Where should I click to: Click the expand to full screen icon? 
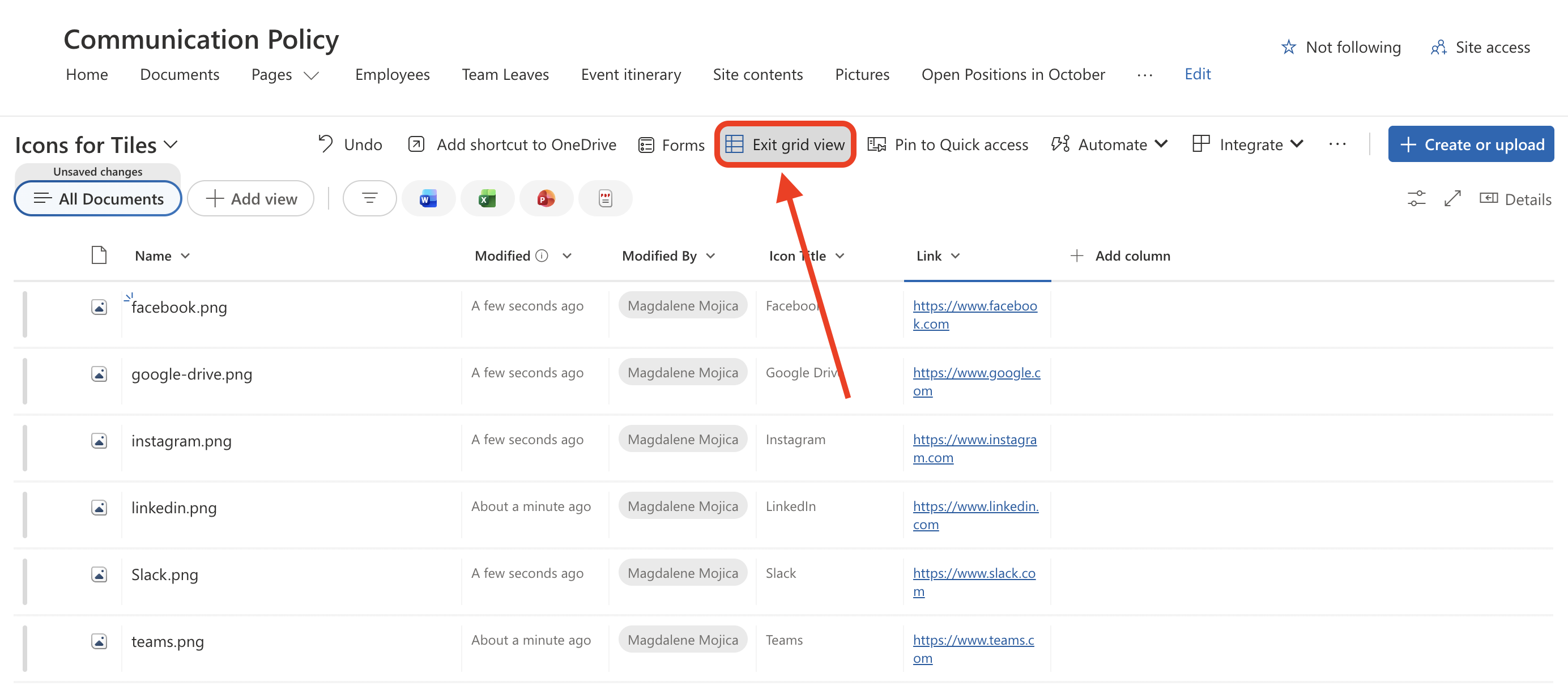[1452, 199]
